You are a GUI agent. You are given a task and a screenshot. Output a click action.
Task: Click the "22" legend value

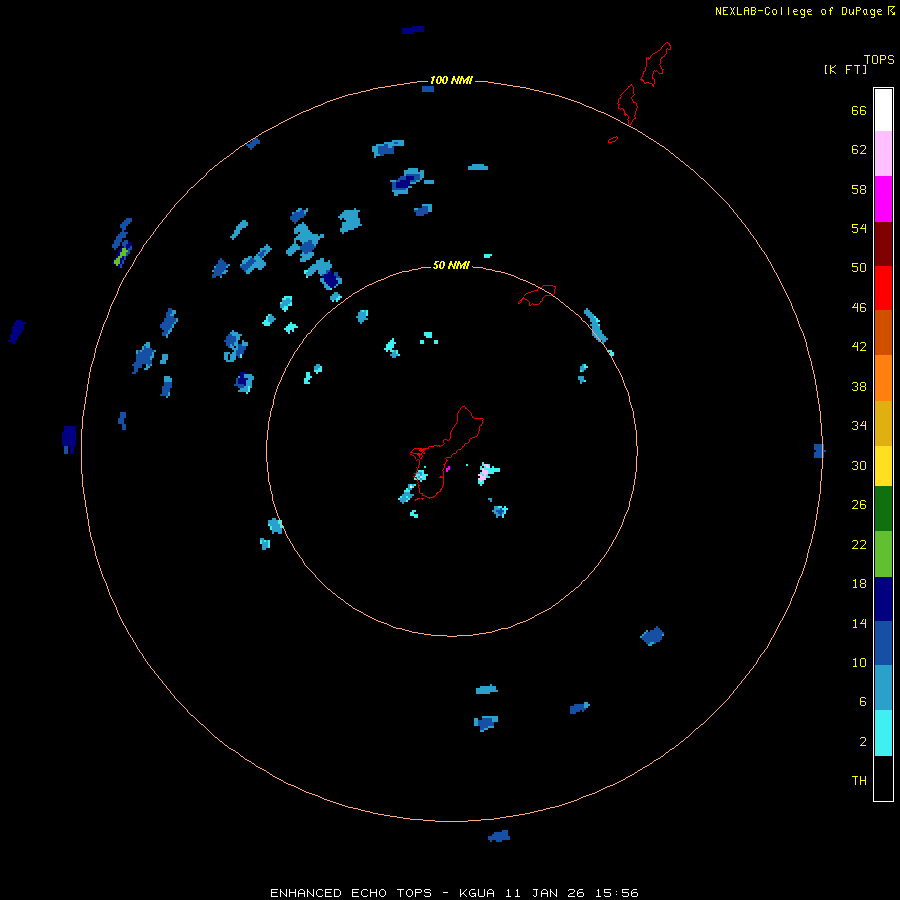(859, 544)
